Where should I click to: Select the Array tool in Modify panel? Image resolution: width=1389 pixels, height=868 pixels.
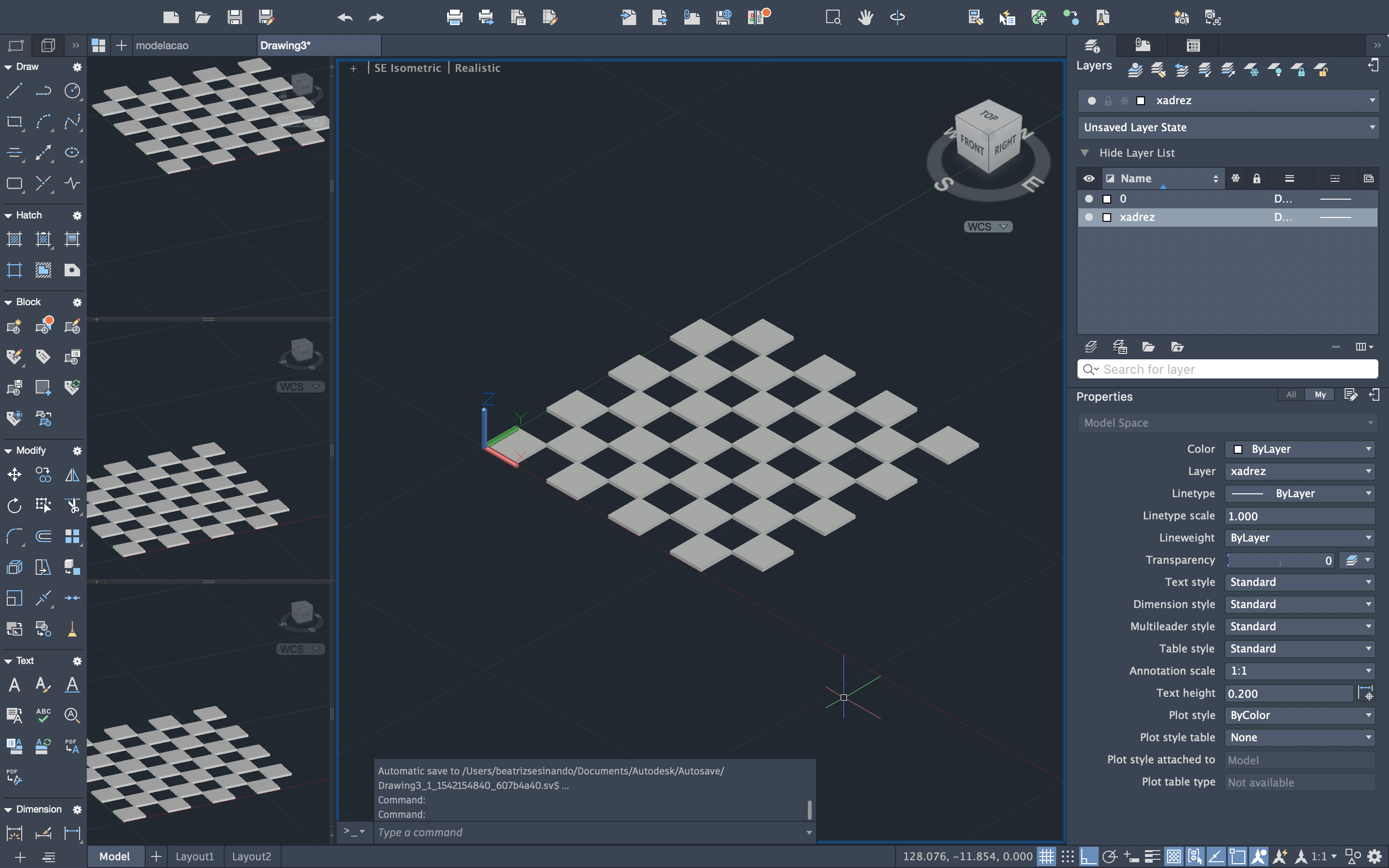[72, 536]
